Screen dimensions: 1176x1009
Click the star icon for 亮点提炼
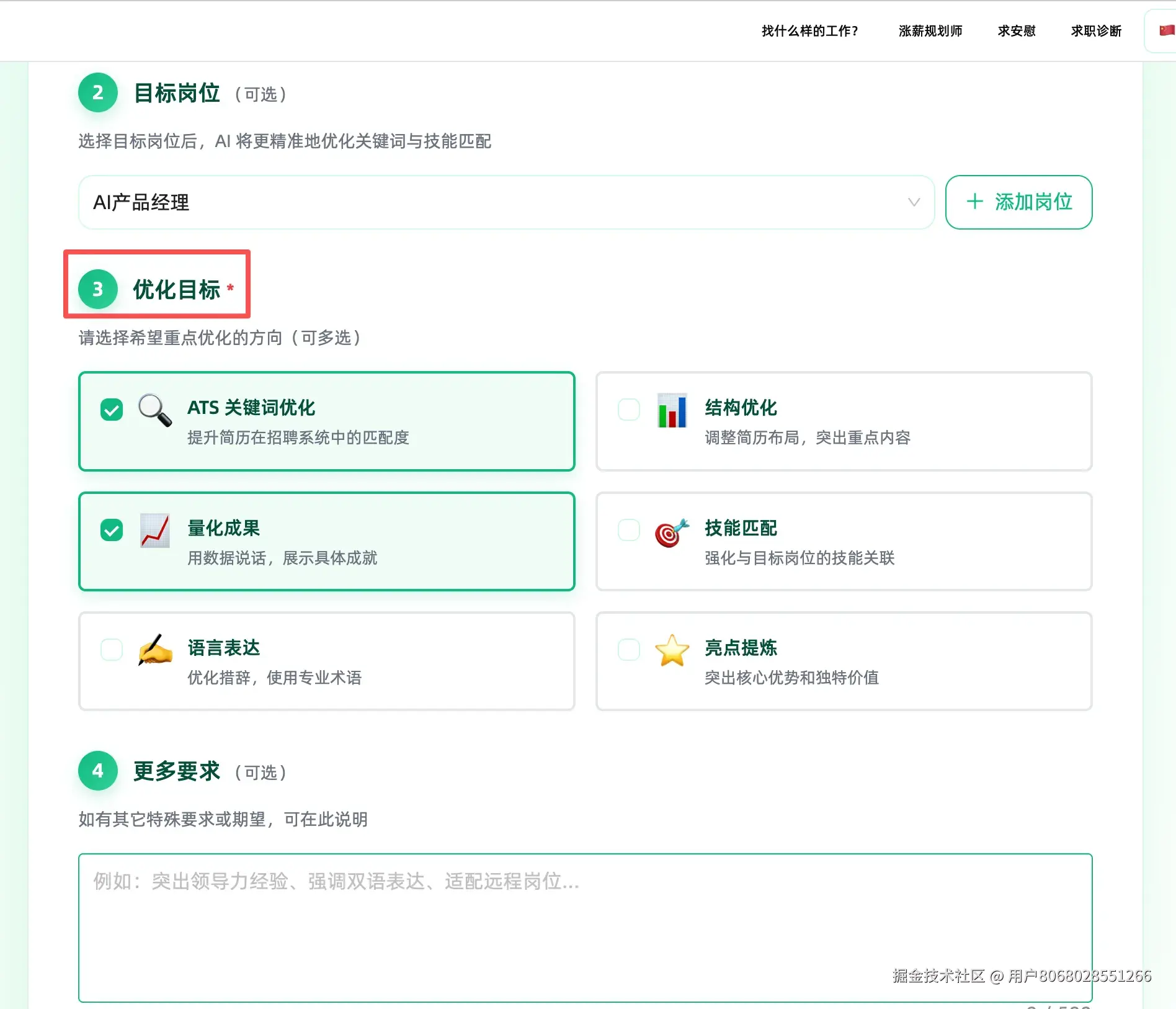tap(672, 650)
